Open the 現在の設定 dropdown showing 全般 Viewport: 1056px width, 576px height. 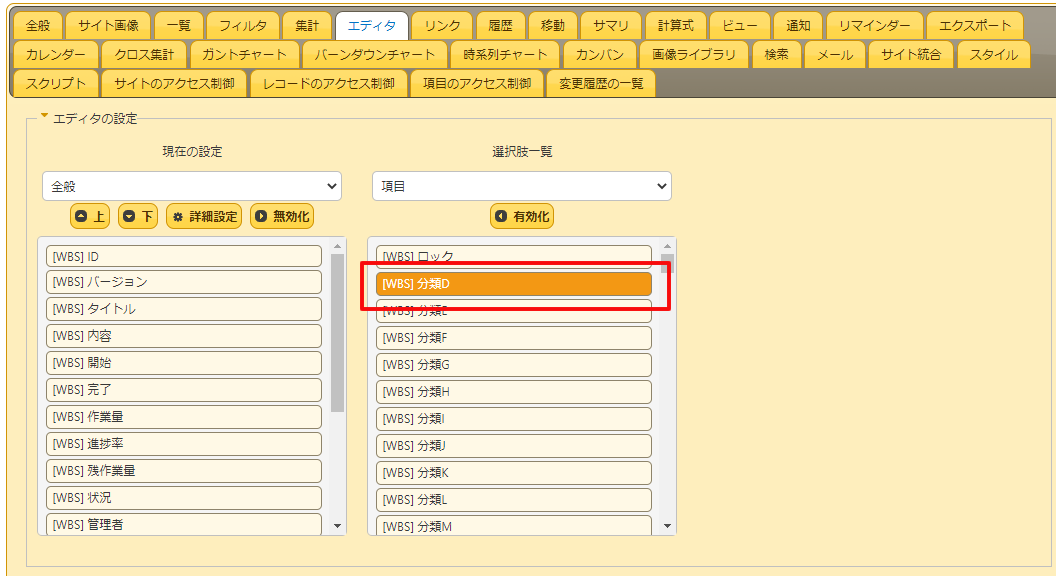[x=191, y=186]
